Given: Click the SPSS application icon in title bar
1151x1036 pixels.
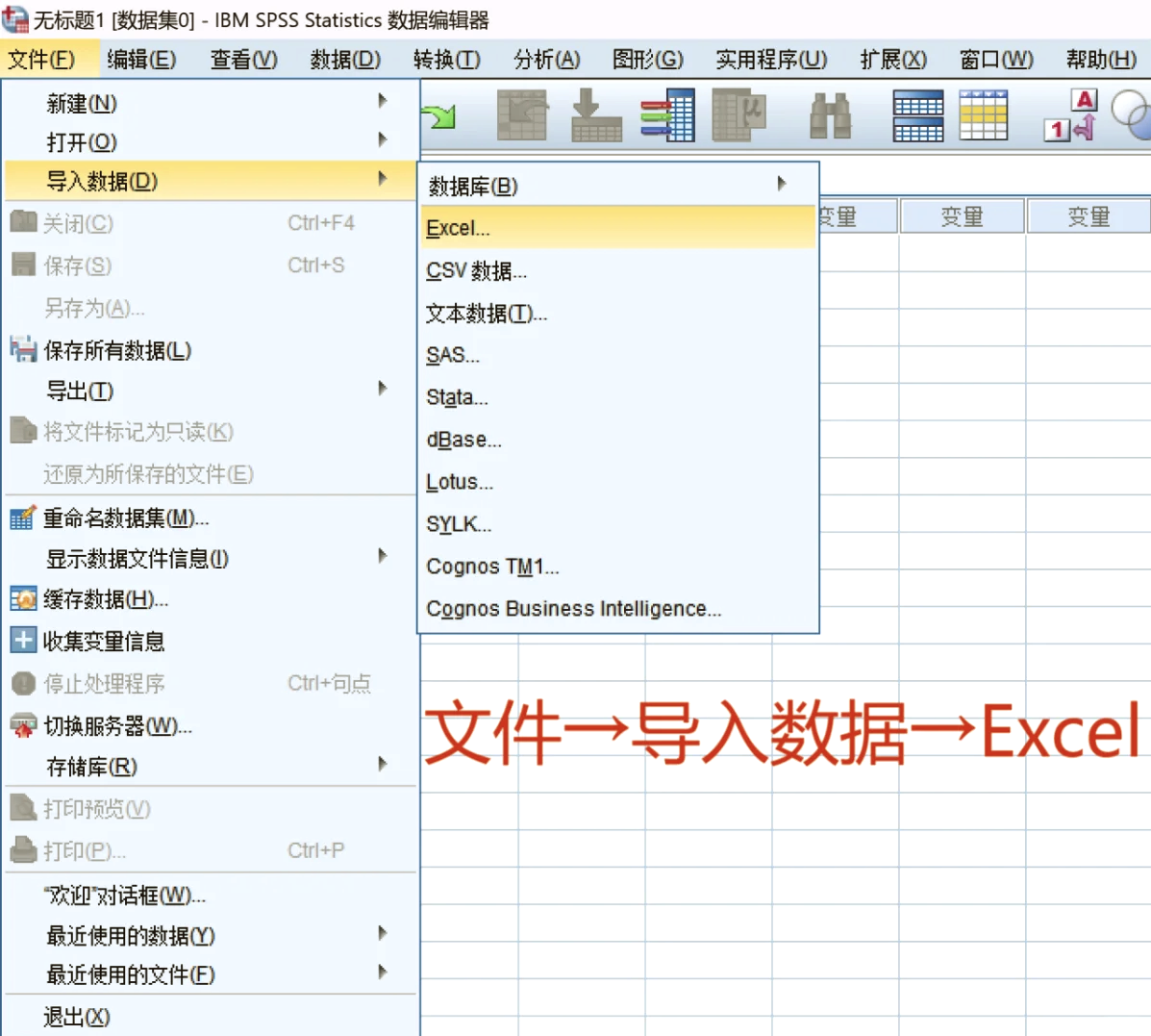Looking at the screenshot, I should pyautogui.click(x=14, y=19).
